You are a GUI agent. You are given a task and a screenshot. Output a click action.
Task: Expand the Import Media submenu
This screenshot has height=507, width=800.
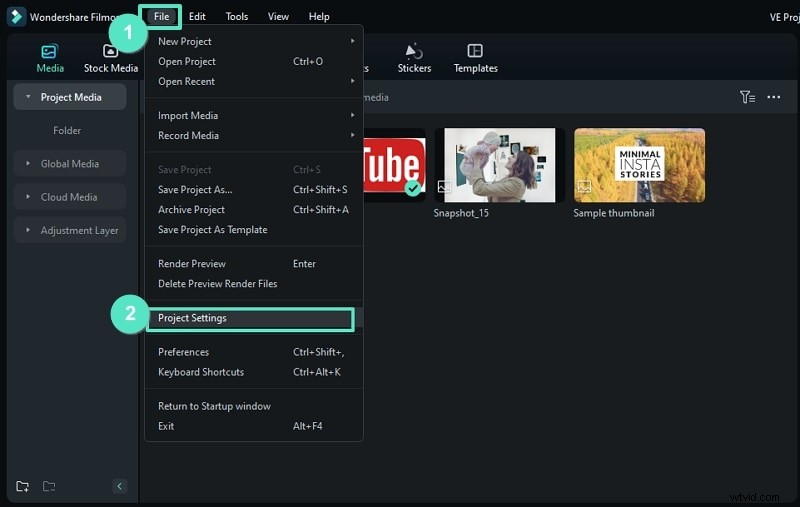(352, 115)
